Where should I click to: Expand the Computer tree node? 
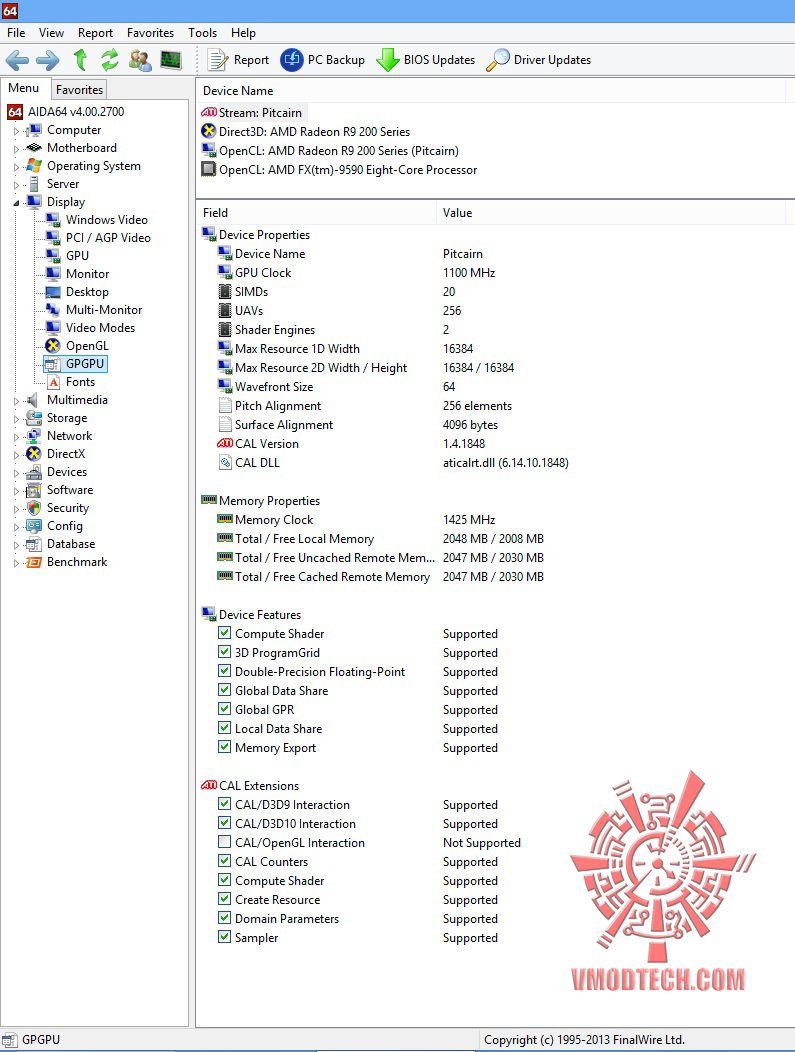pos(16,131)
